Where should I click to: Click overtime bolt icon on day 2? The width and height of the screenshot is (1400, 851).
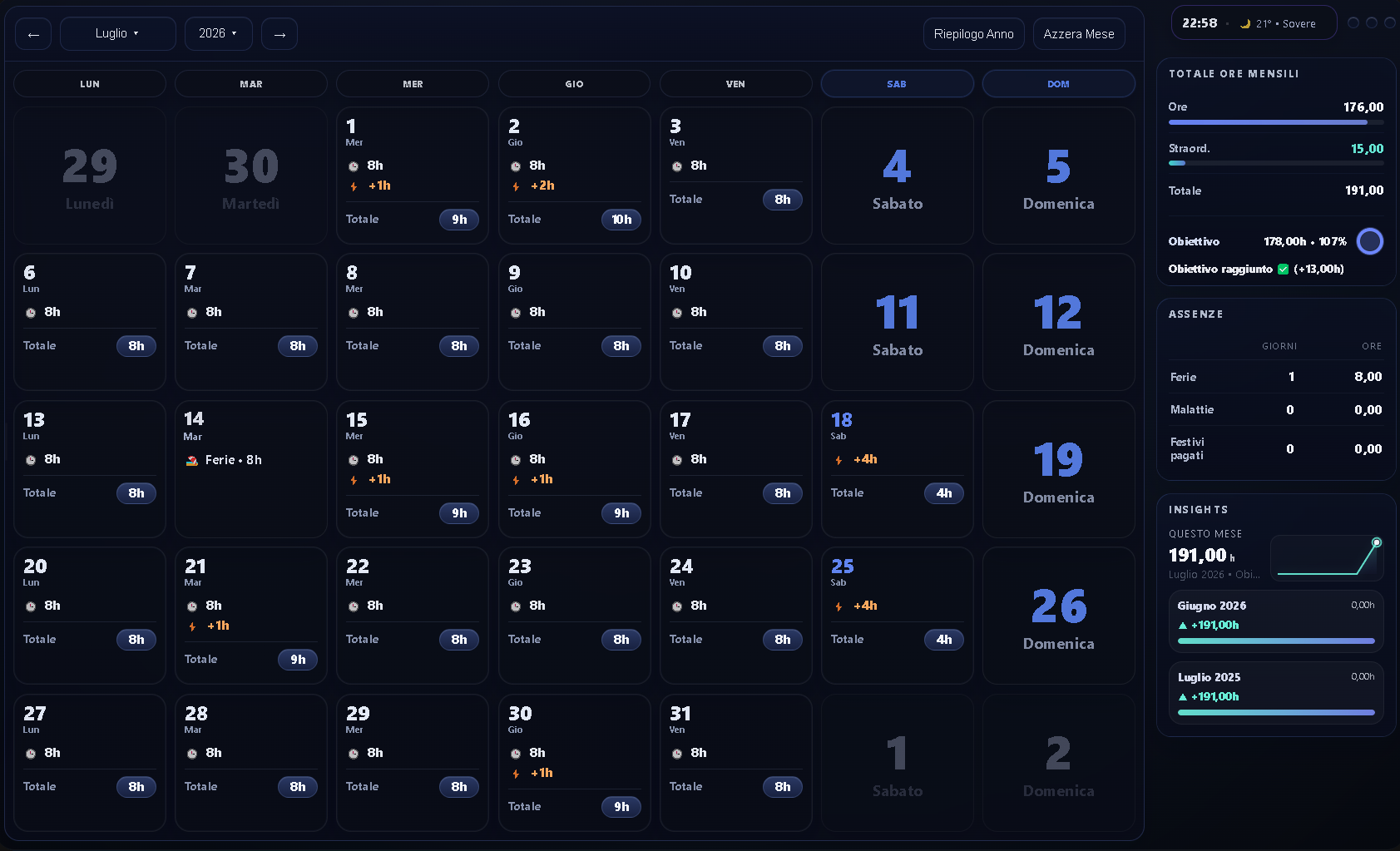click(x=516, y=186)
